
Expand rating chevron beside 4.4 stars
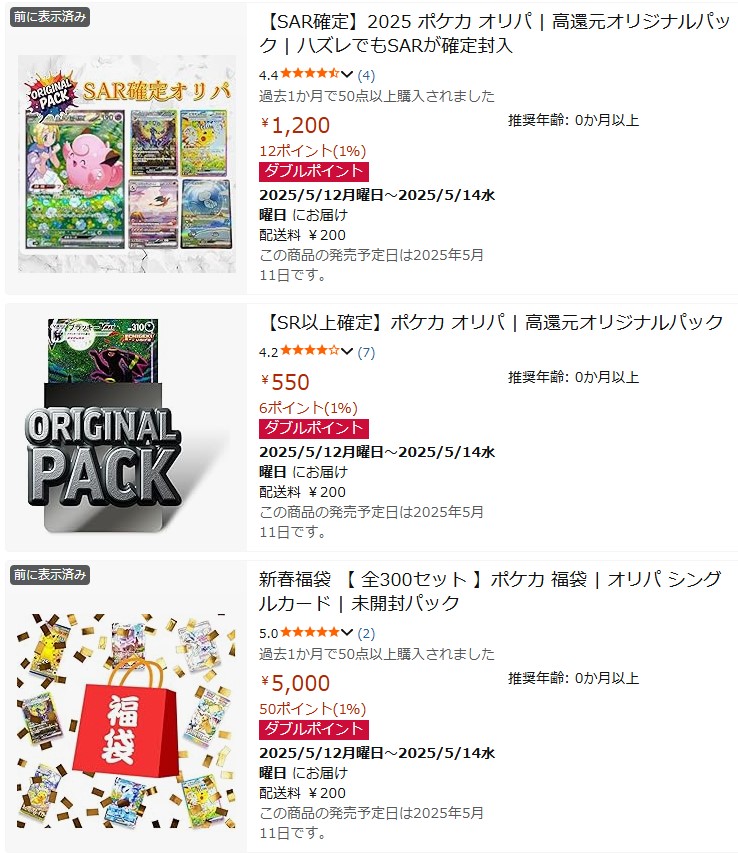coord(347,75)
